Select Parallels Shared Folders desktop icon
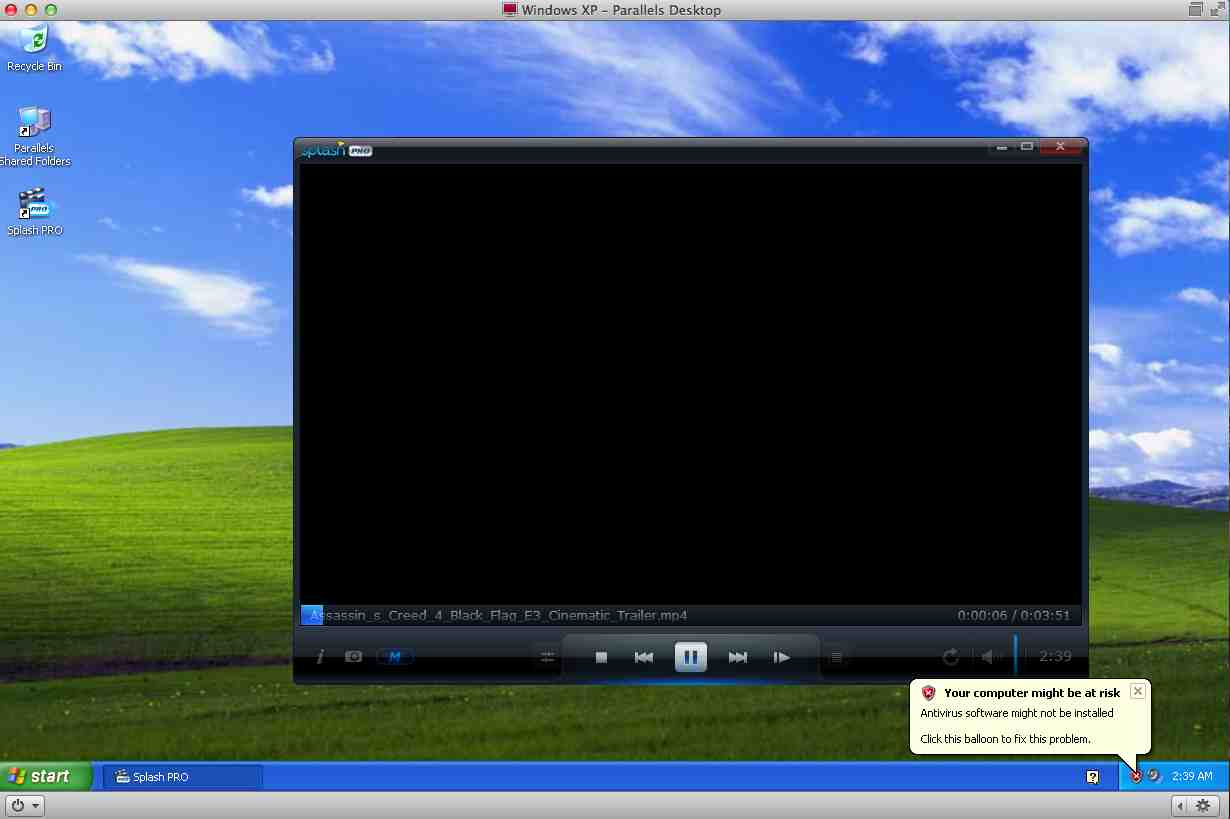Screen dimensions: 1230x819 (x=35, y=136)
